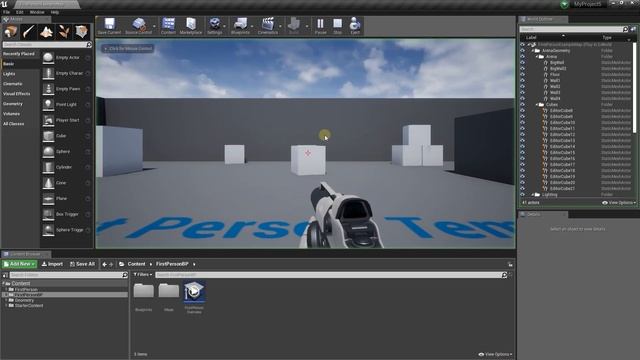Screen dimensions: 640x360
Task: Open the Blueprints toolbar icon
Action: coord(240,26)
